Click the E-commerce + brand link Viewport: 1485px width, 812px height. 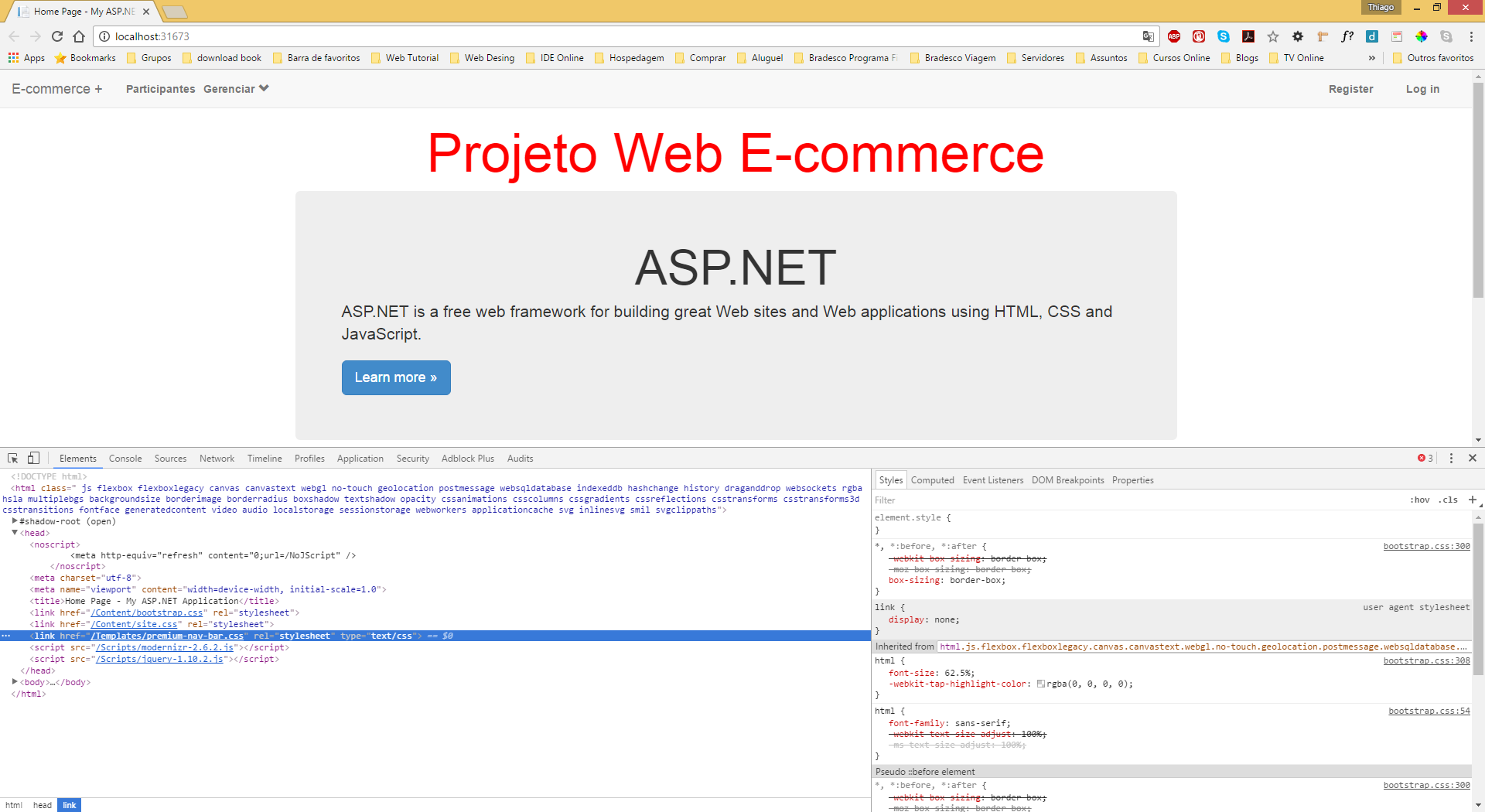click(x=57, y=89)
